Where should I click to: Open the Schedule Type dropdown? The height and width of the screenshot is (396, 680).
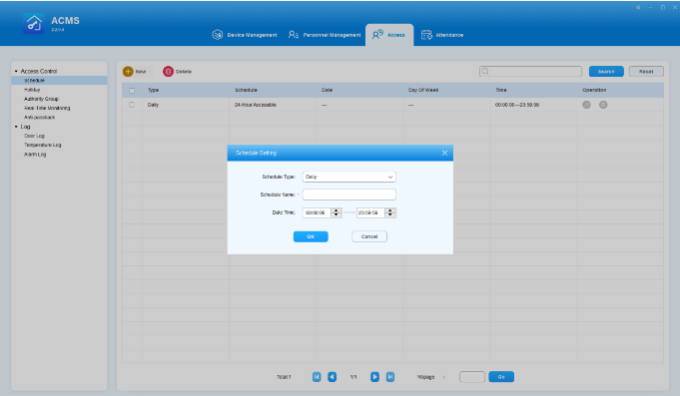pos(349,177)
